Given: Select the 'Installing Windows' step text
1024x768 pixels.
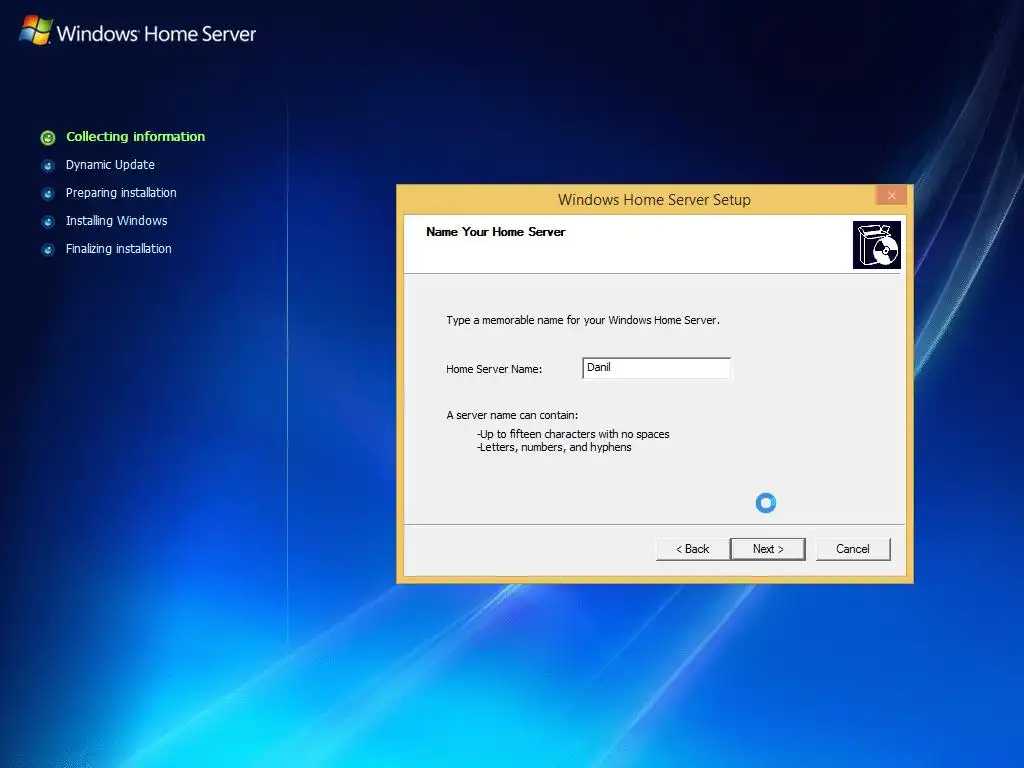Looking at the screenshot, I should click(x=117, y=221).
